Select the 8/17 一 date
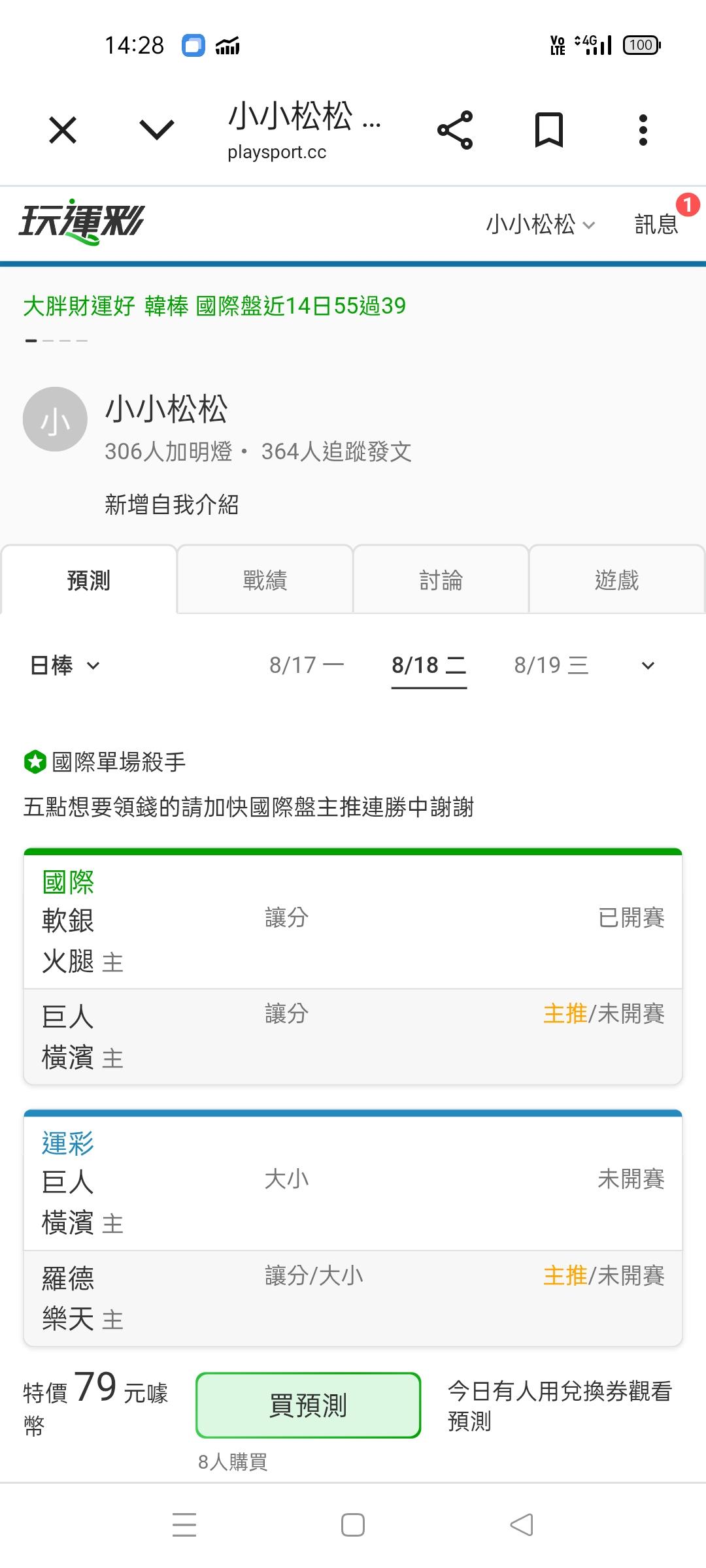Screen dimensions: 706x1568 pos(307,665)
